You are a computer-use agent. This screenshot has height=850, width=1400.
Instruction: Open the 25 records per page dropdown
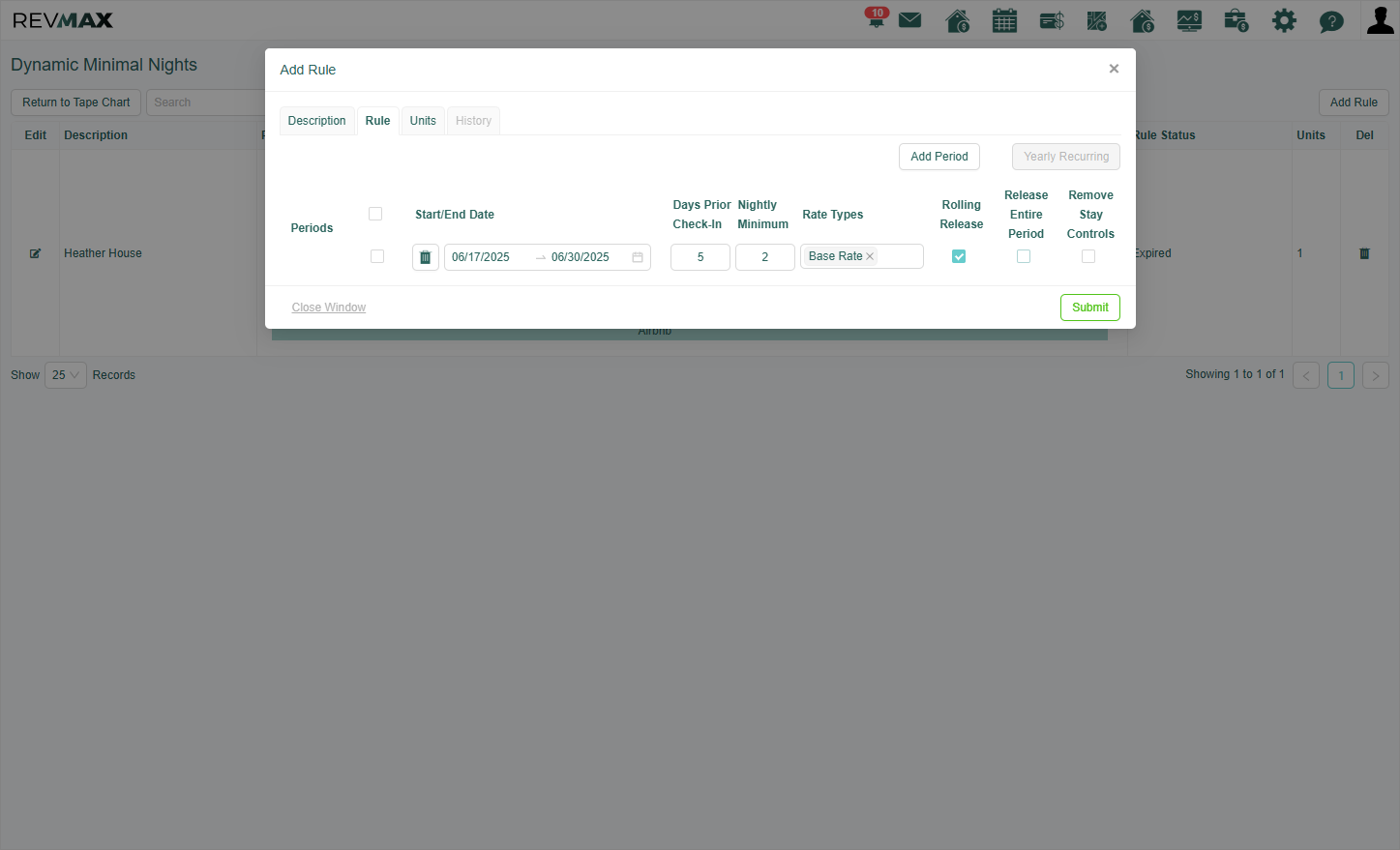coord(66,375)
